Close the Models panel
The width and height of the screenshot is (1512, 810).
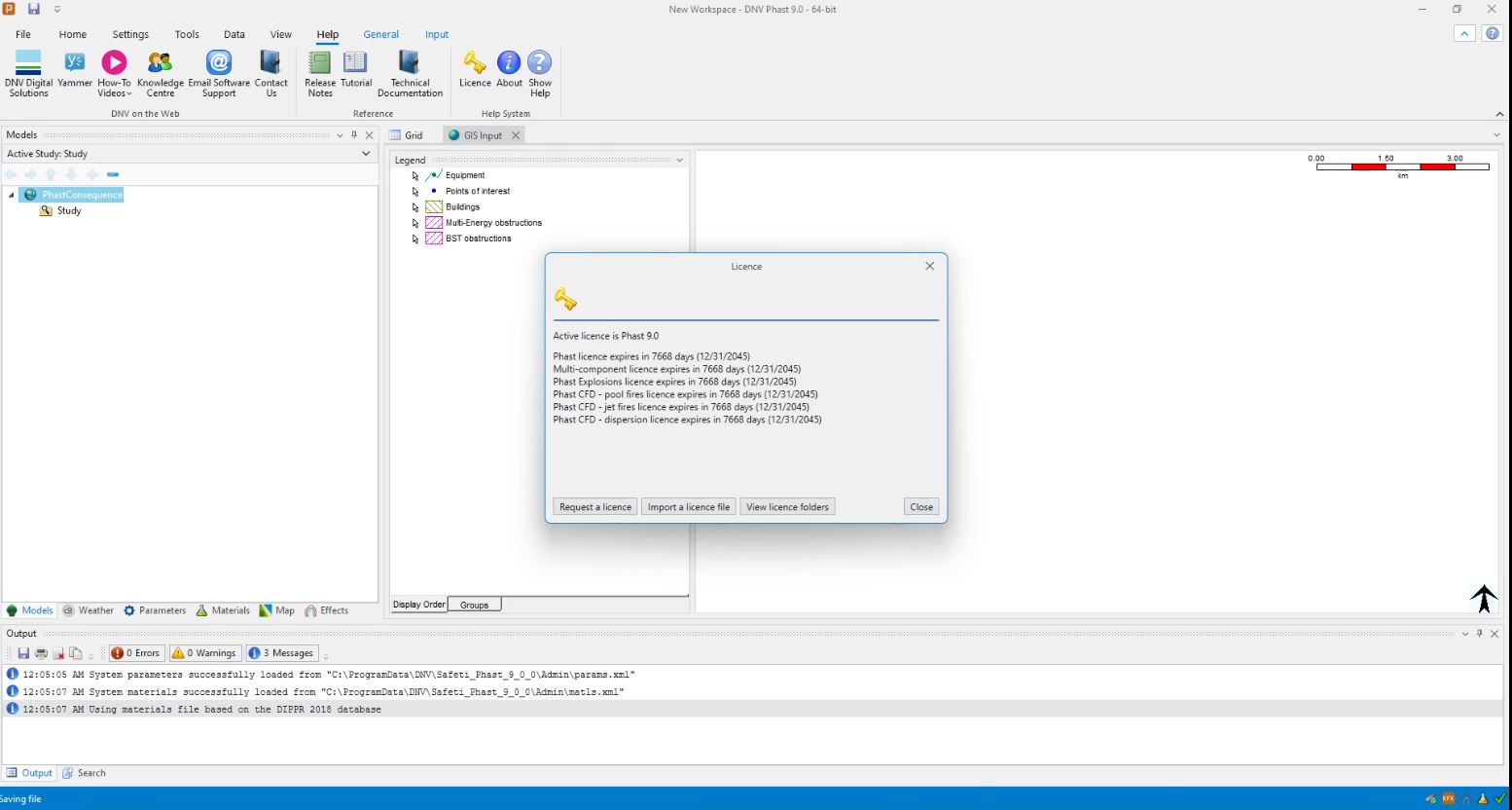click(369, 135)
